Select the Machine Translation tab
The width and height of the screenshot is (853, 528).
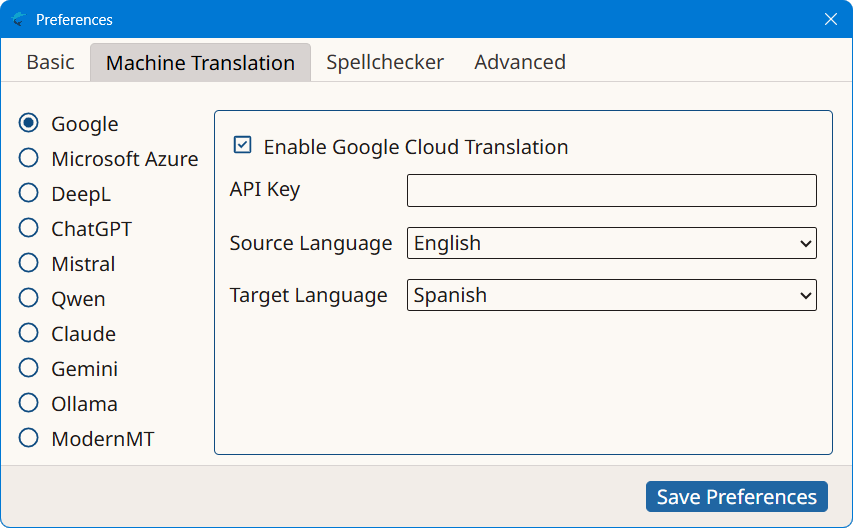pyautogui.click(x=200, y=63)
